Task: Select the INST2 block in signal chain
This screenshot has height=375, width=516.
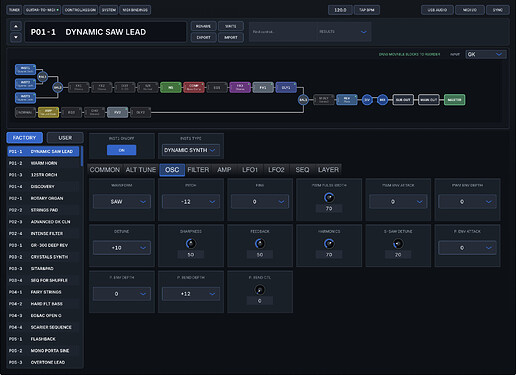Action: click(x=25, y=84)
